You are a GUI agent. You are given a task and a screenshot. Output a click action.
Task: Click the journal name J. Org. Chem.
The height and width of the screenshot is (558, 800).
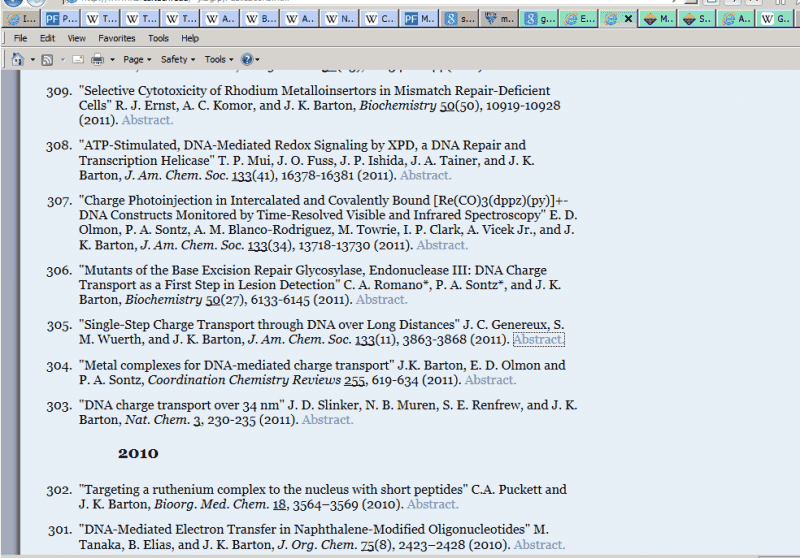tap(317, 545)
